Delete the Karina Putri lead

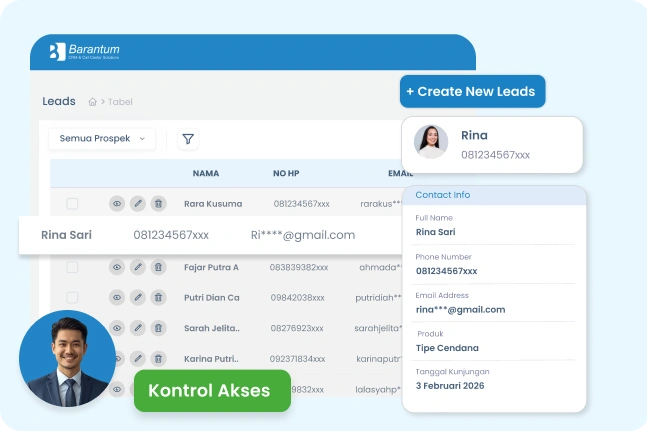click(x=158, y=359)
